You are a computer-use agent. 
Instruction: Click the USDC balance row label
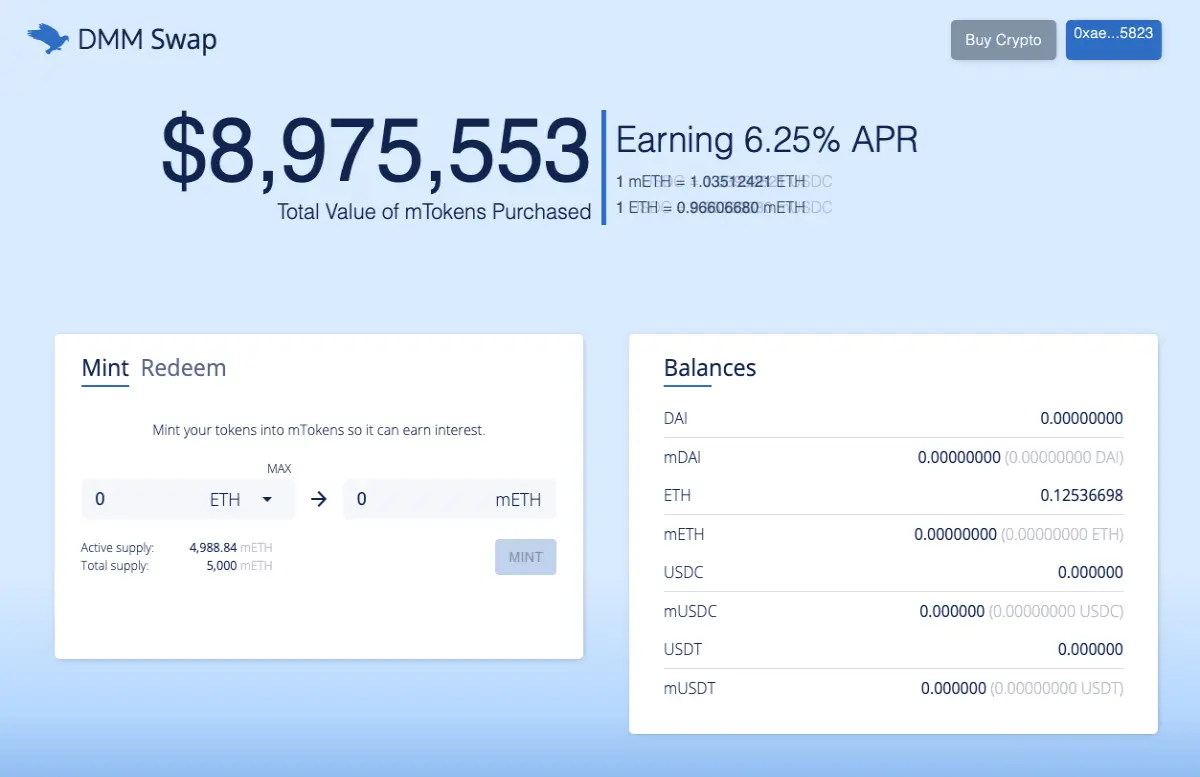coord(684,573)
